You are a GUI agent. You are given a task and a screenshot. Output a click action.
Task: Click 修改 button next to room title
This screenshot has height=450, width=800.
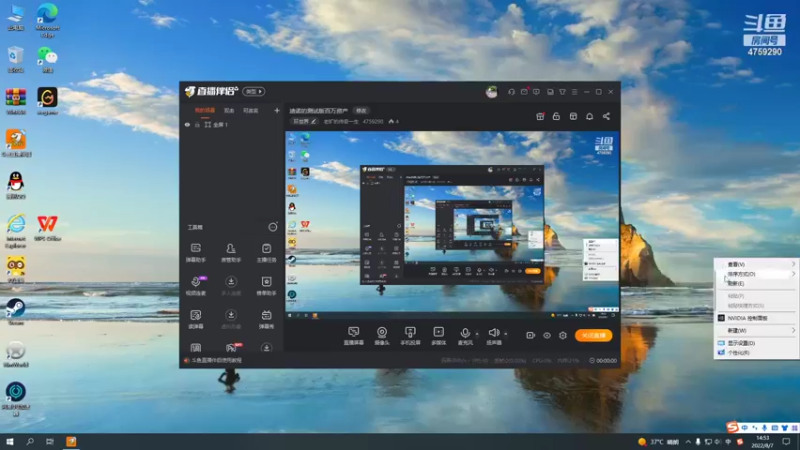pyautogui.click(x=361, y=111)
